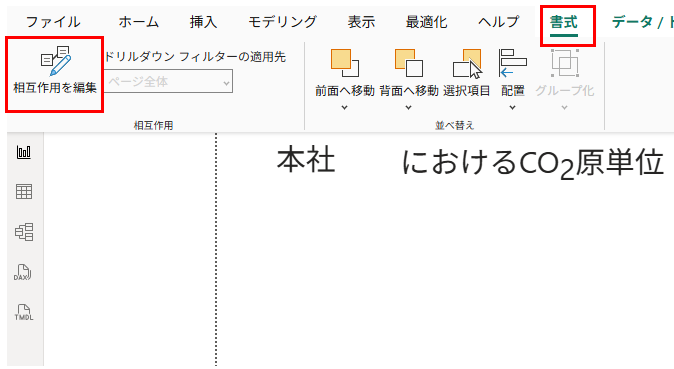Click the ドリルダウン フィルターの適用先 label
The image size is (674, 369).
point(195,57)
